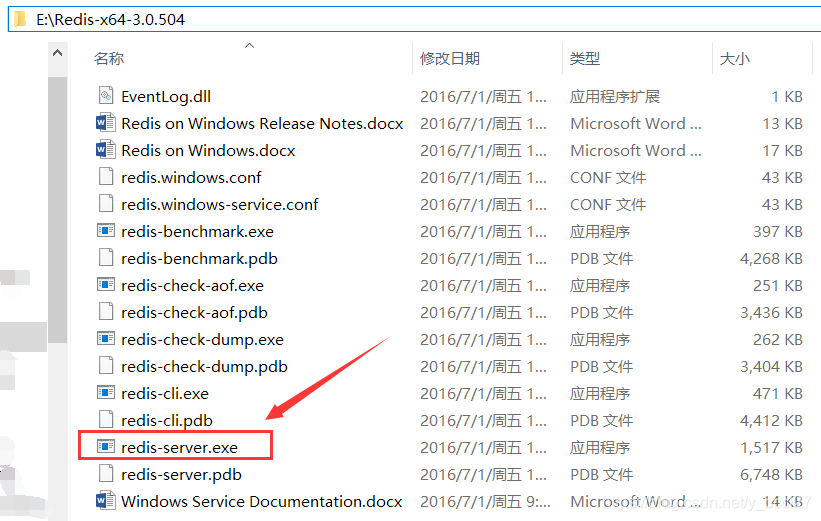Click the redis-benchmark.pdb file icon
This screenshot has width=821, height=521.
coord(106,258)
